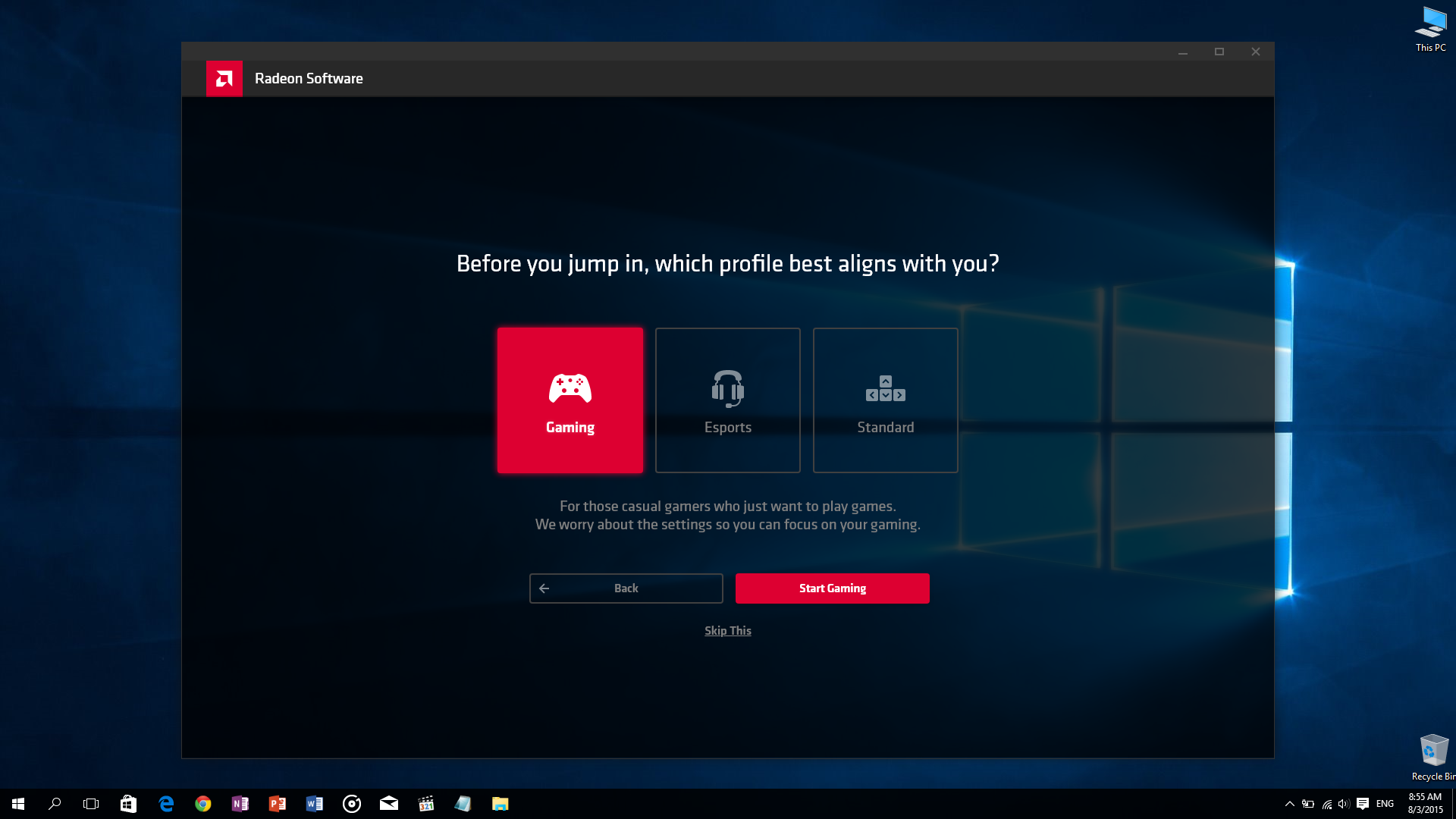Click the AMD Radeon logo in the title bar

(x=224, y=77)
